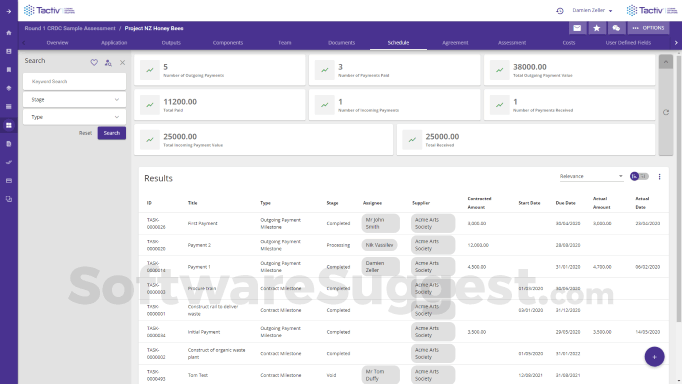This screenshot has width=682, height=384.
Task: Open the Tom Test task row
Action: (x=404, y=375)
